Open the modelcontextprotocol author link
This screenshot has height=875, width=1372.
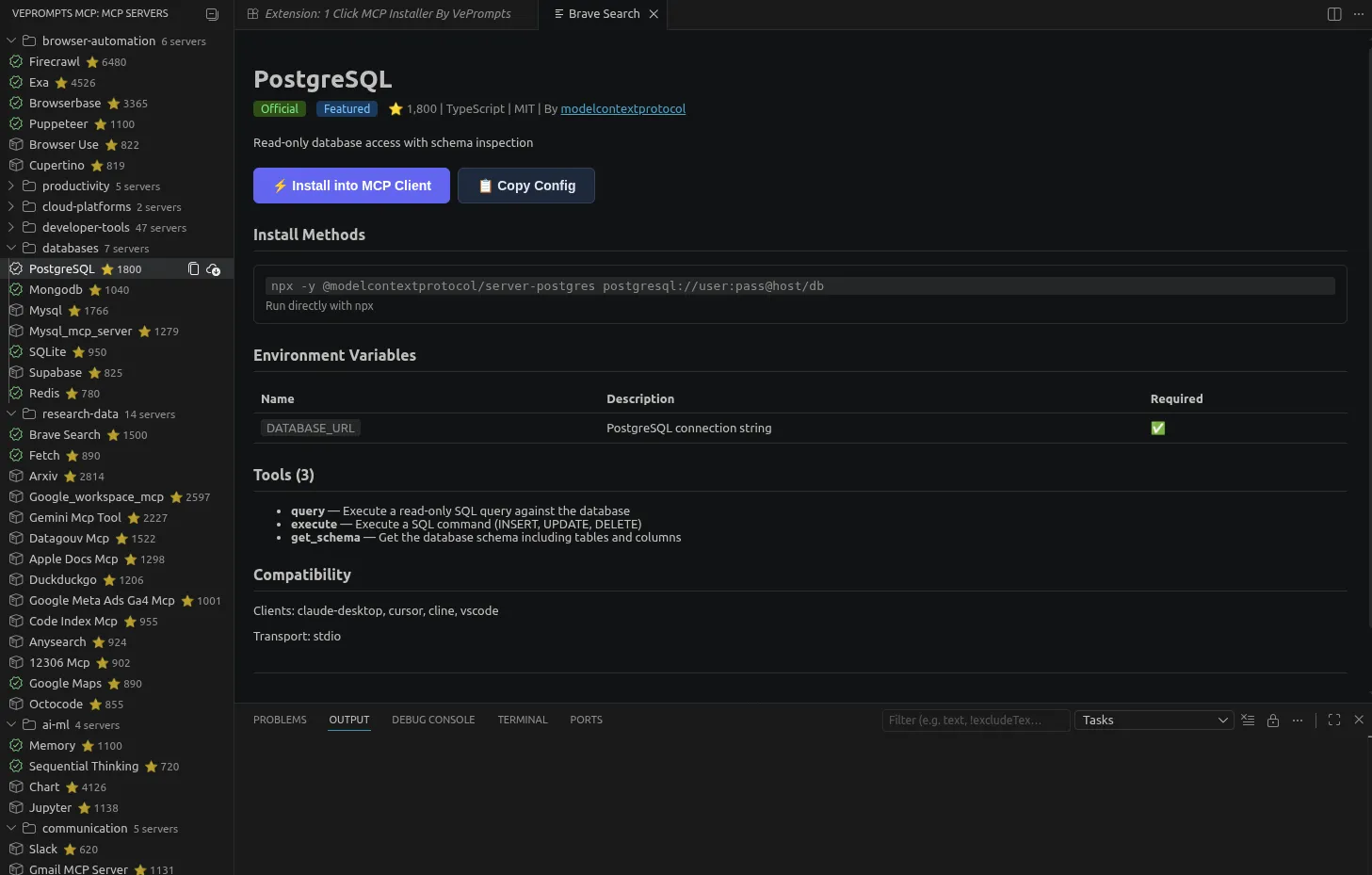[x=622, y=109]
